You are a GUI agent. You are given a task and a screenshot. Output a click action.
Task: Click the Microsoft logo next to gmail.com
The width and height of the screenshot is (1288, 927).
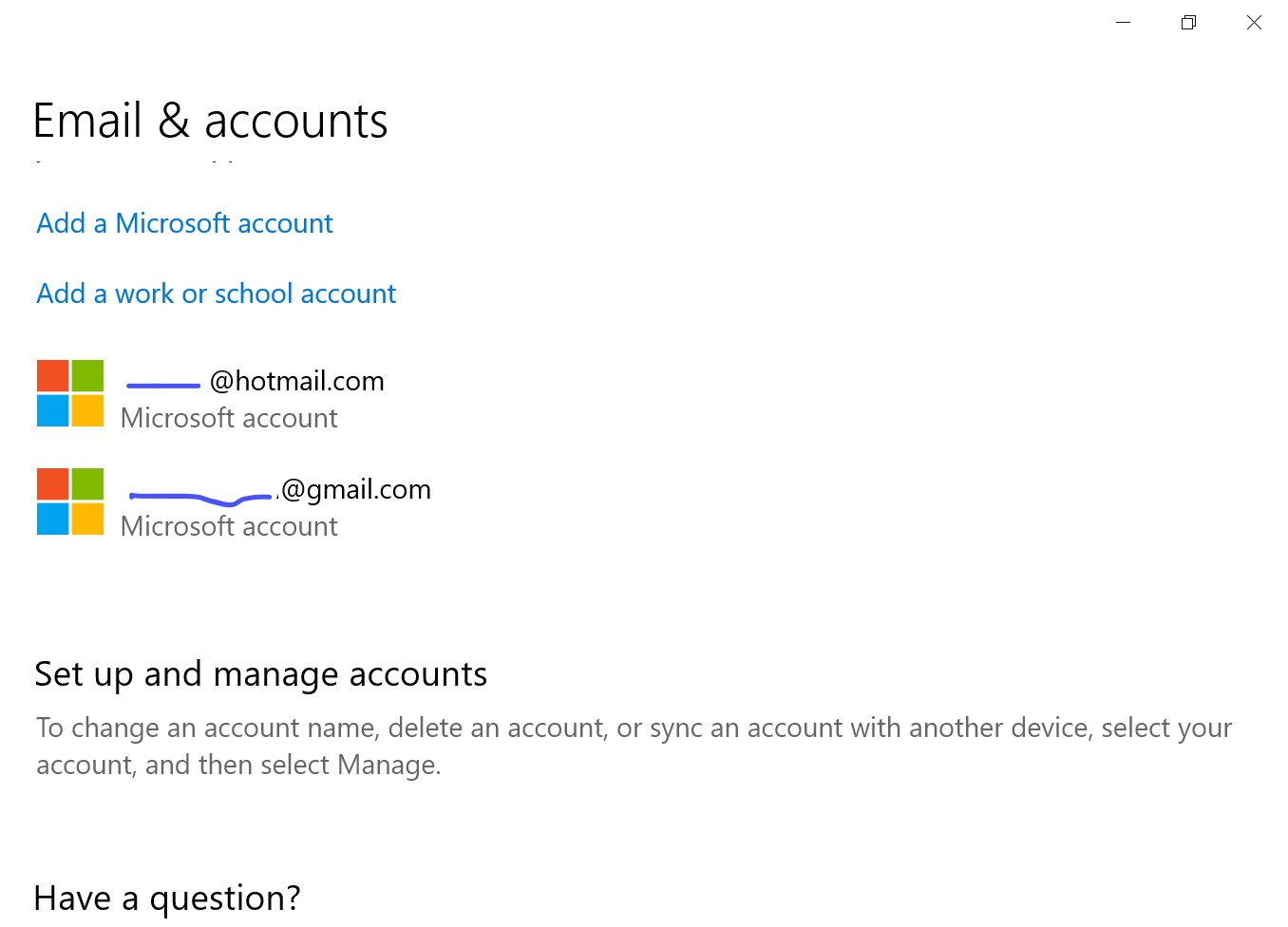[x=70, y=501]
